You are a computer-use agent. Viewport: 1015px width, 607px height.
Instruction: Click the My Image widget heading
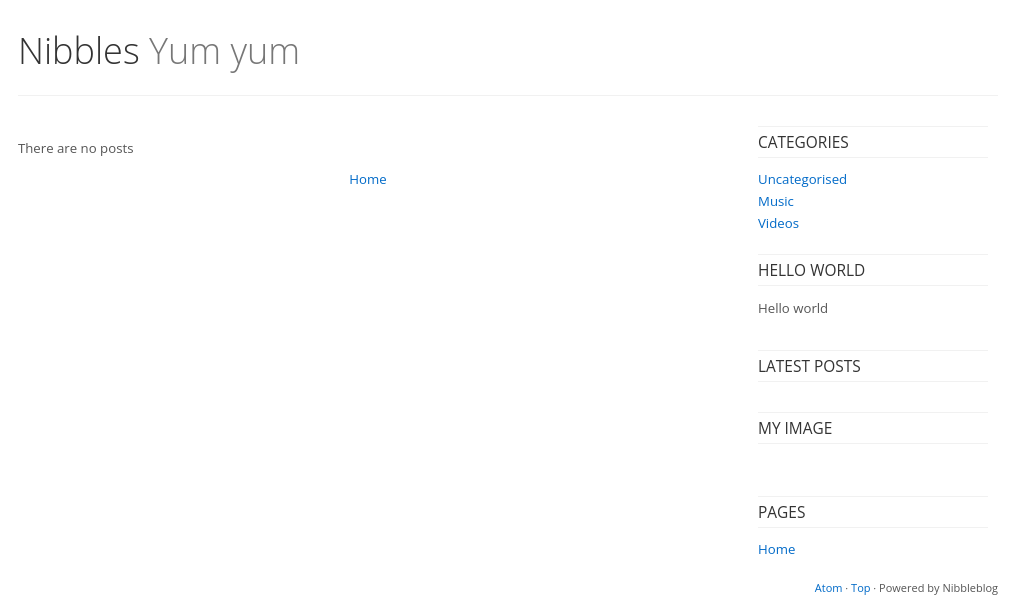click(x=795, y=428)
